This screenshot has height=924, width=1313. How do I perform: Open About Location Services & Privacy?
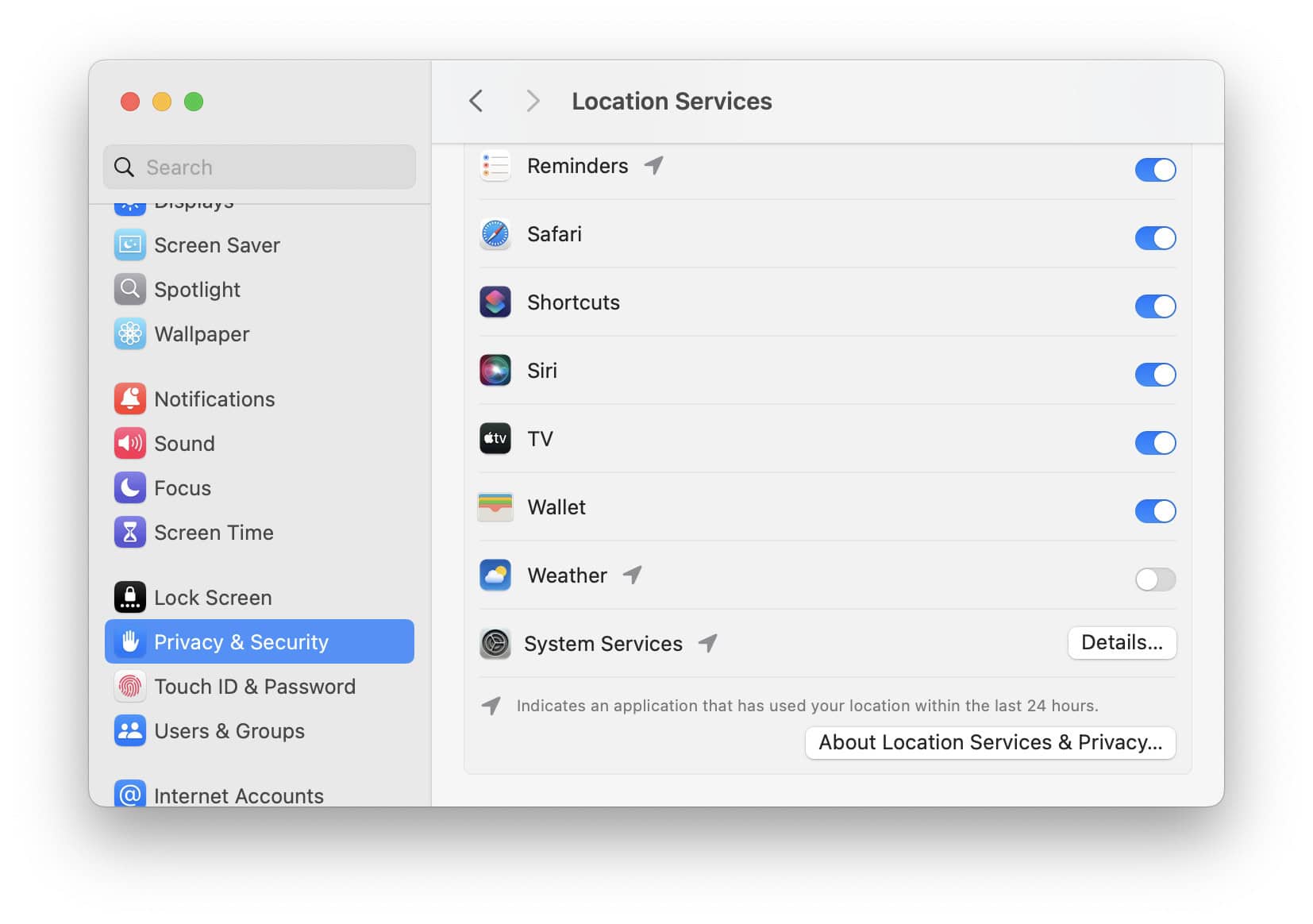(x=990, y=742)
